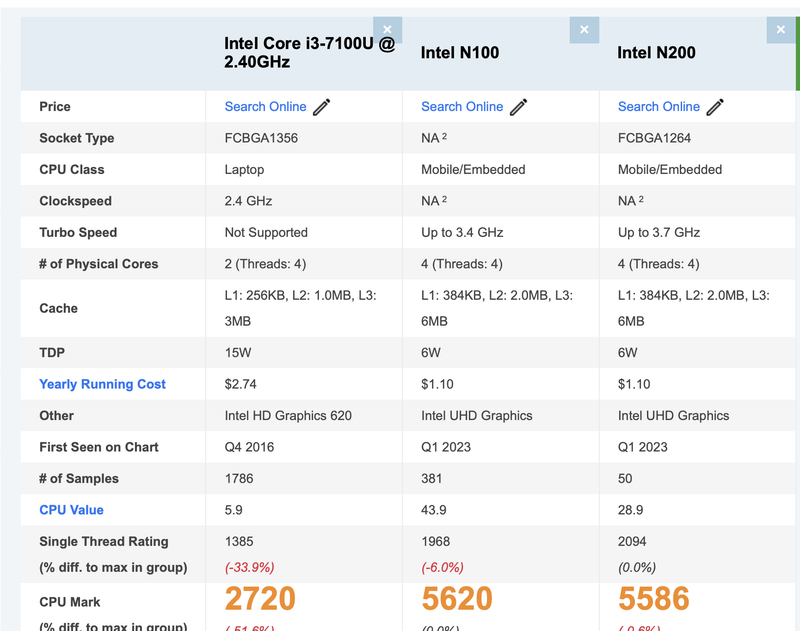This screenshot has width=800, height=631.
Task: Click the 5620 CPU Mark score
Action: [457, 599]
